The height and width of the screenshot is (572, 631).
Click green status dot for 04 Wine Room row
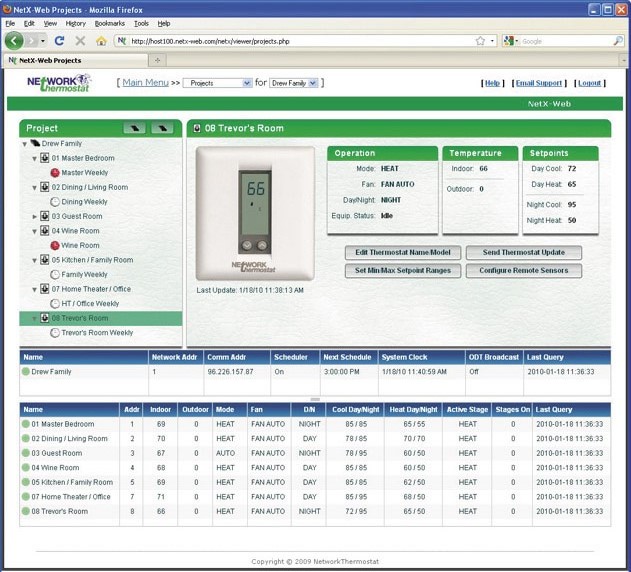tap(26, 467)
